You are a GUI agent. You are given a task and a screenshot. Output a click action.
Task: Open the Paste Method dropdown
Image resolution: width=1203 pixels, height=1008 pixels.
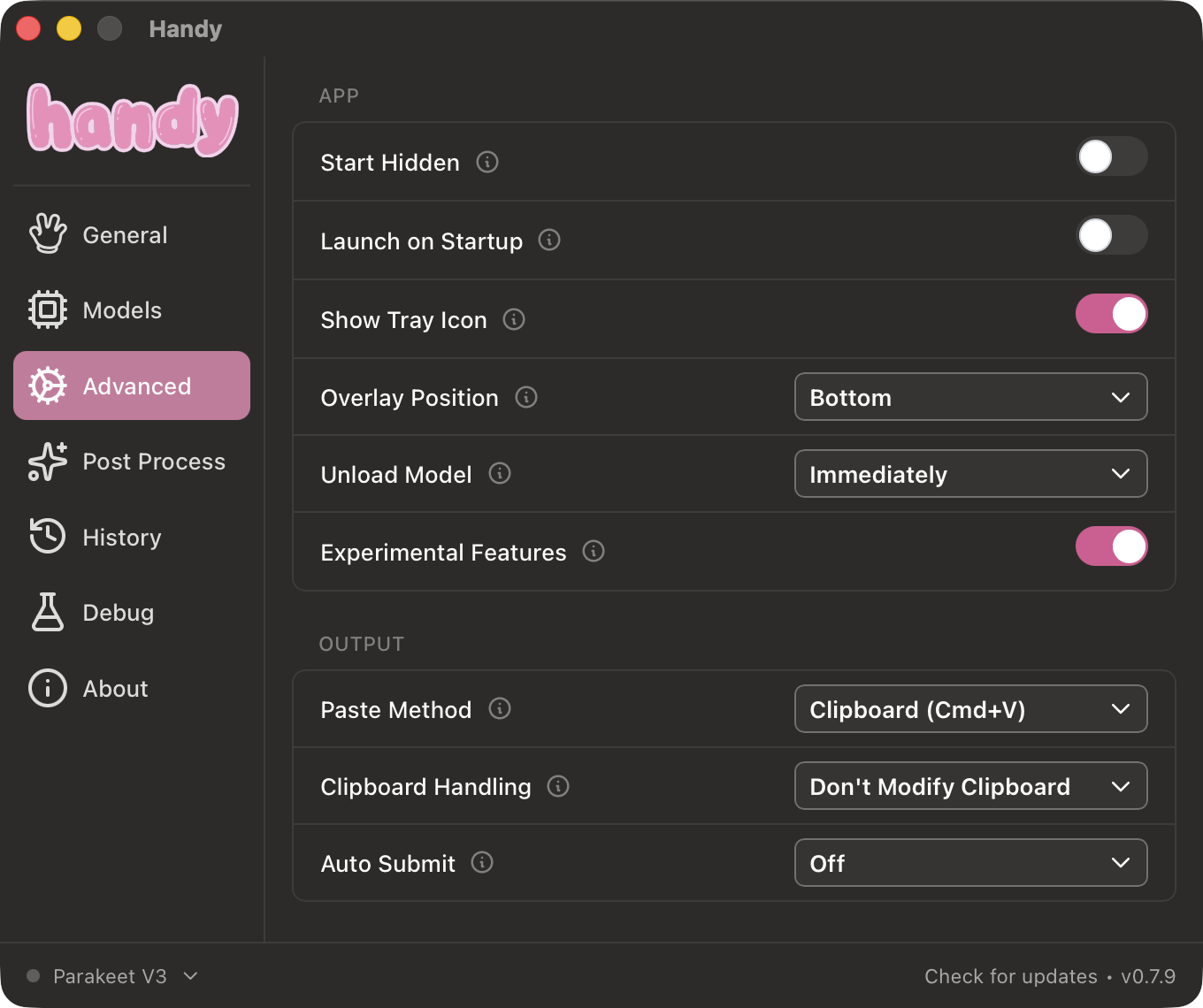(970, 708)
